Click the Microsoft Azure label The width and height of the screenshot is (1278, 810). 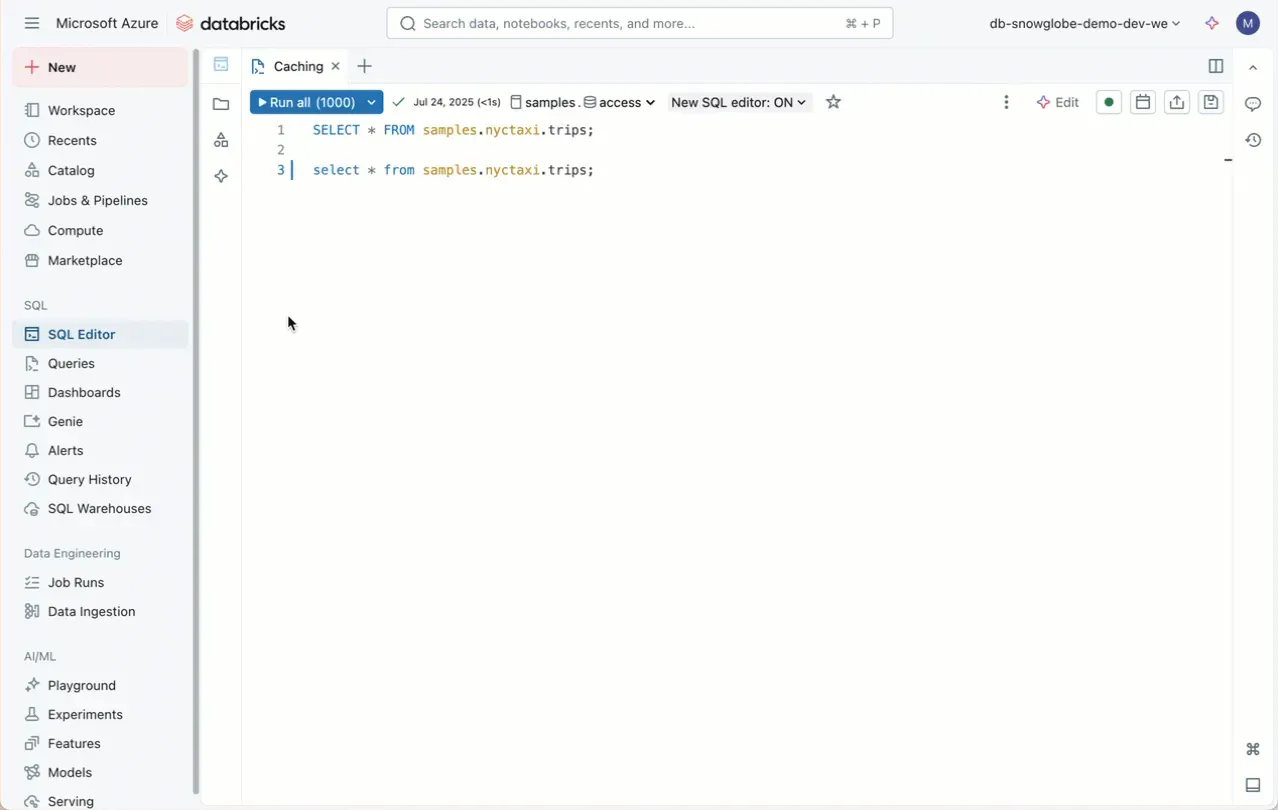[x=107, y=23]
